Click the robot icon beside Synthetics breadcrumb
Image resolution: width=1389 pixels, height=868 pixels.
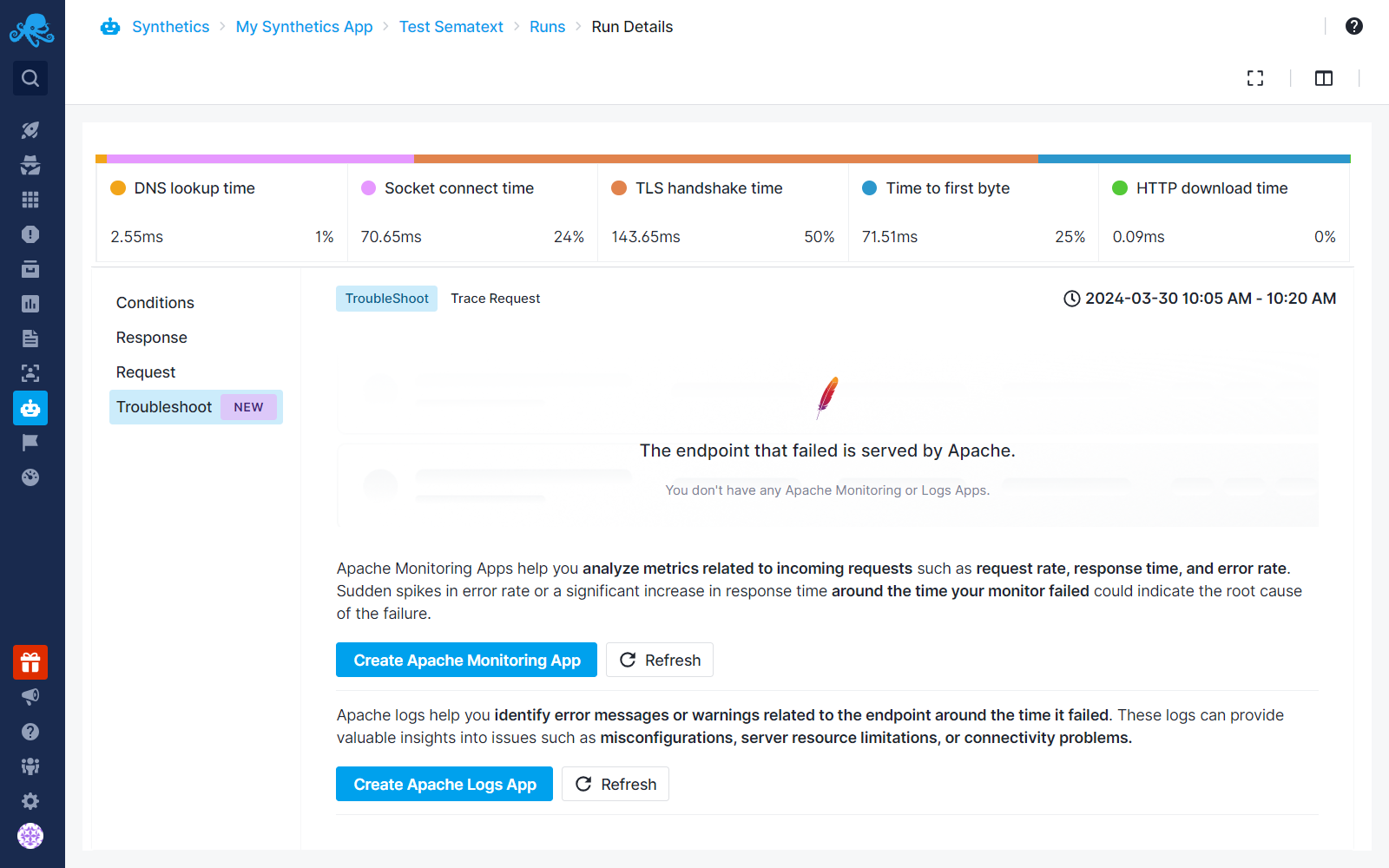point(110,27)
